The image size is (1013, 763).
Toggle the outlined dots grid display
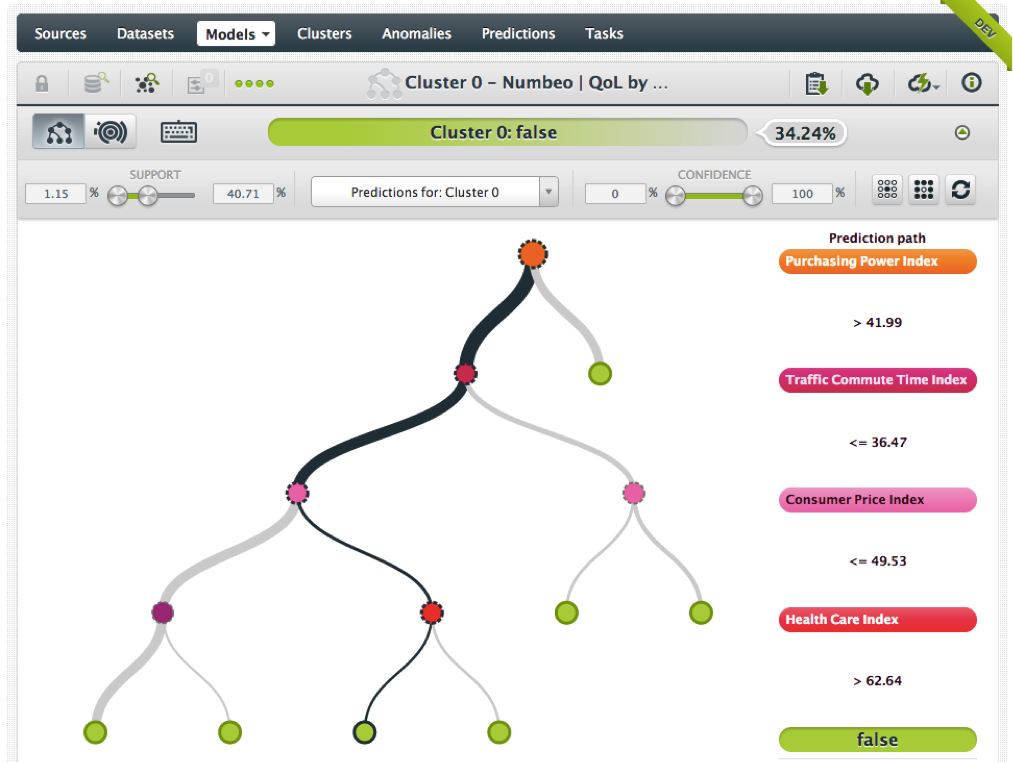[887, 190]
